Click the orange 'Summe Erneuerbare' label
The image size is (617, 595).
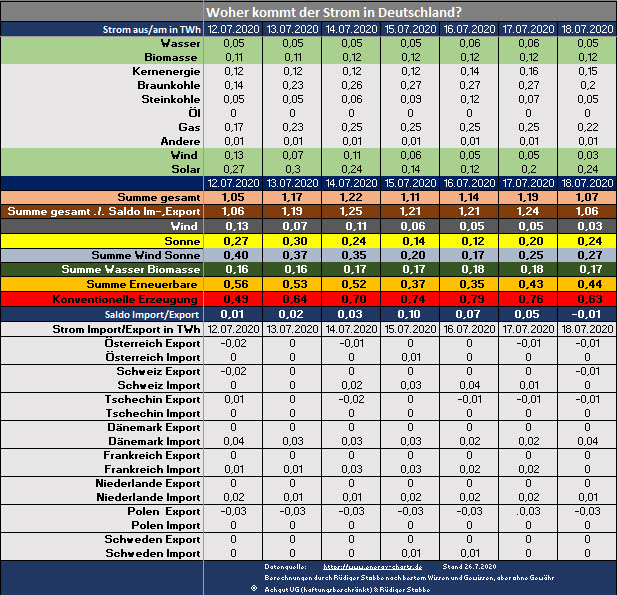pos(142,285)
